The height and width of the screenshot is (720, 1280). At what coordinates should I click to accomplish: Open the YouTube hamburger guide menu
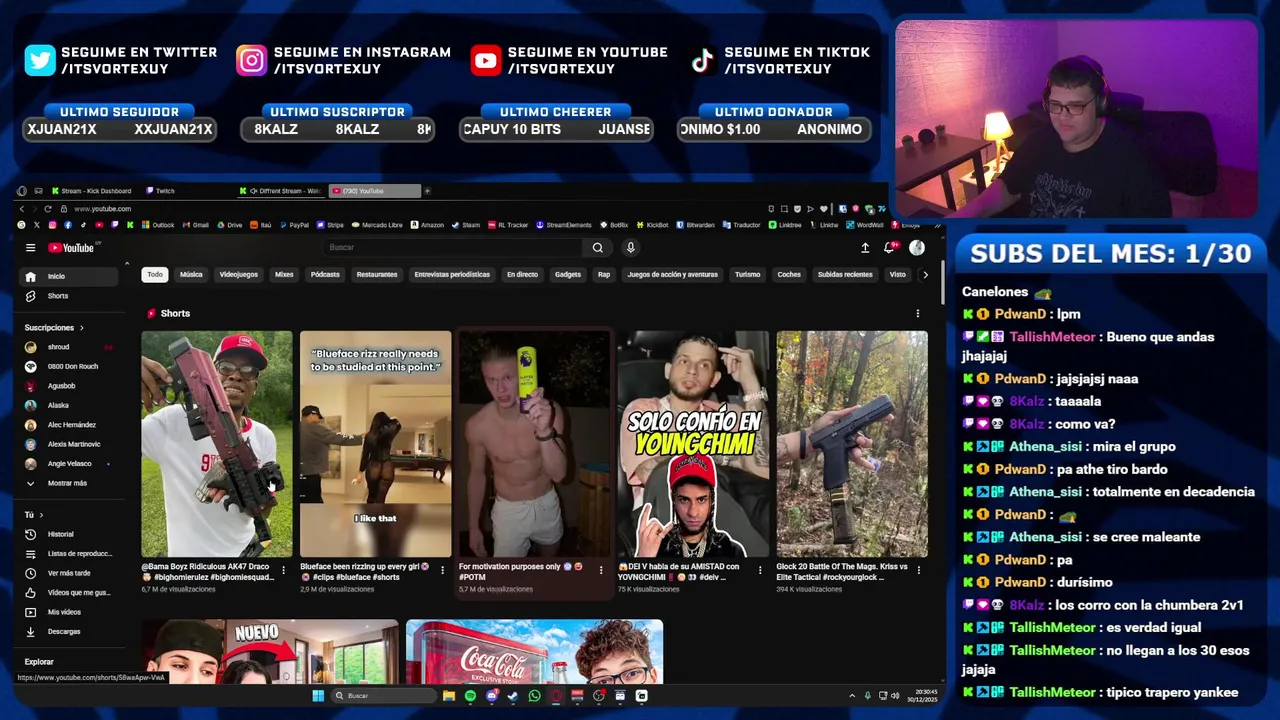(x=31, y=248)
